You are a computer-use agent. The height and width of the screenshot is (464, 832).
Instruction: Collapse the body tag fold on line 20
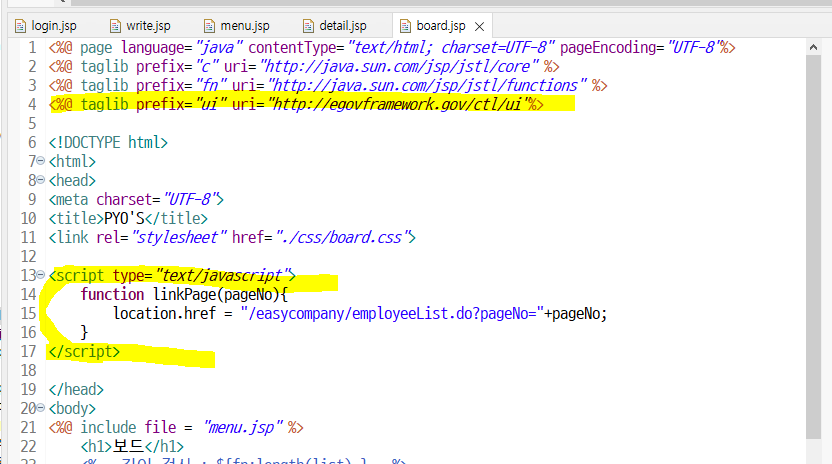pyautogui.click(x=41, y=408)
